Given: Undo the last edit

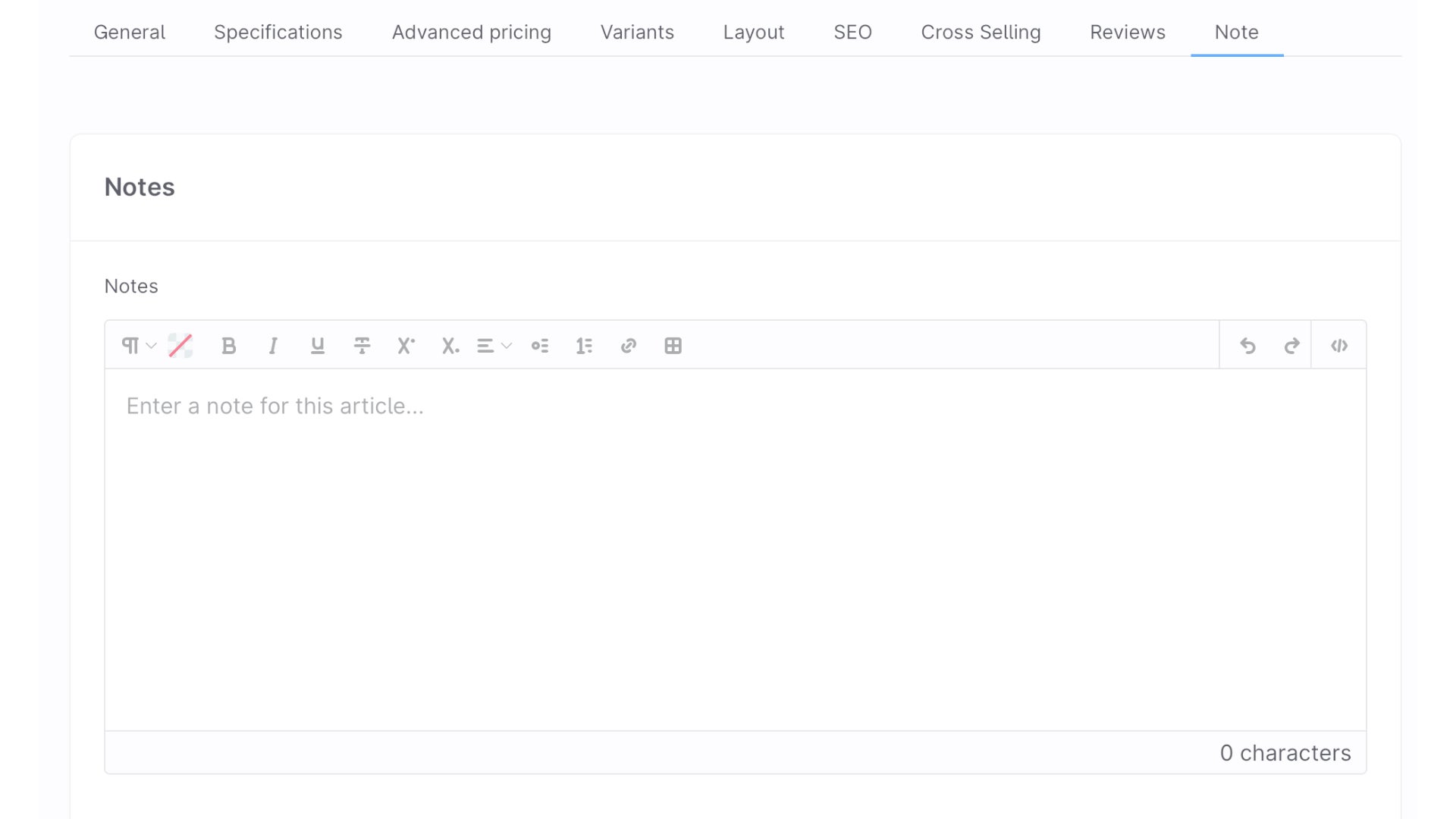Looking at the screenshot, I should pos(1247,346).
